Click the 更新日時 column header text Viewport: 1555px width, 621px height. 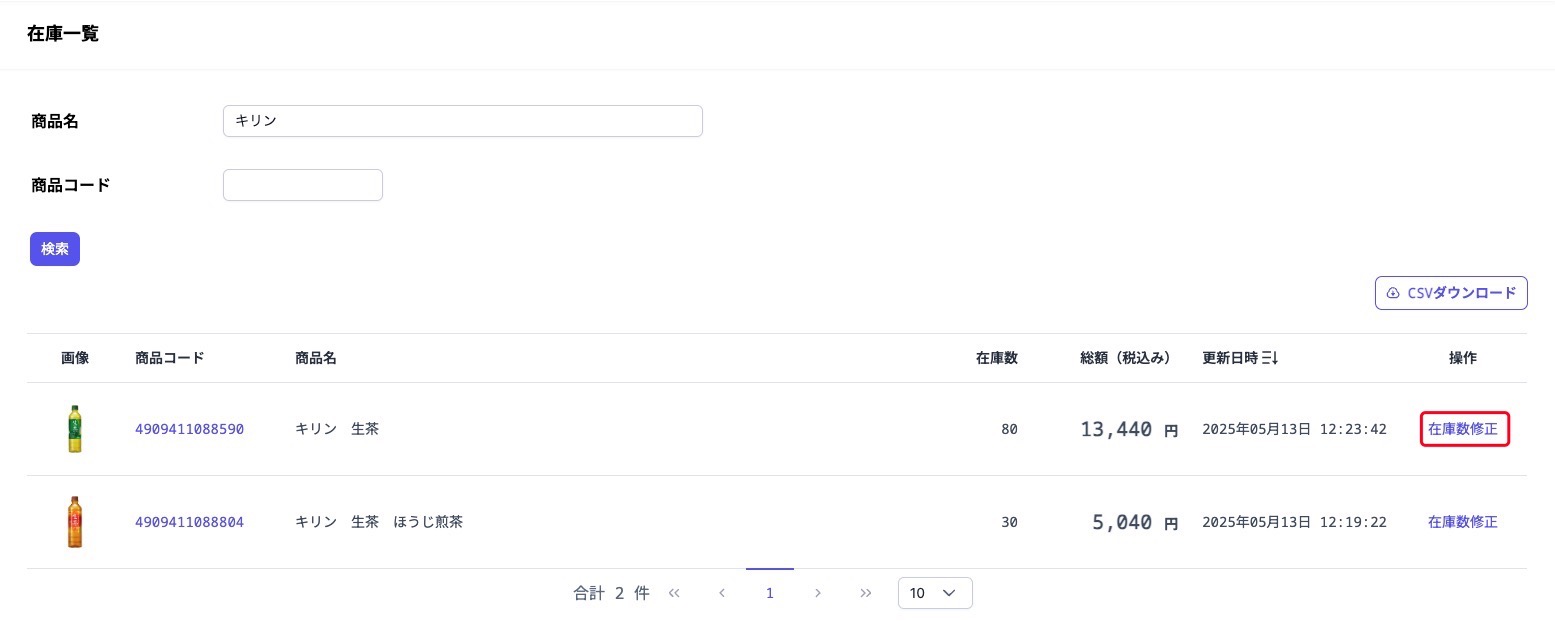point(1230,358)
